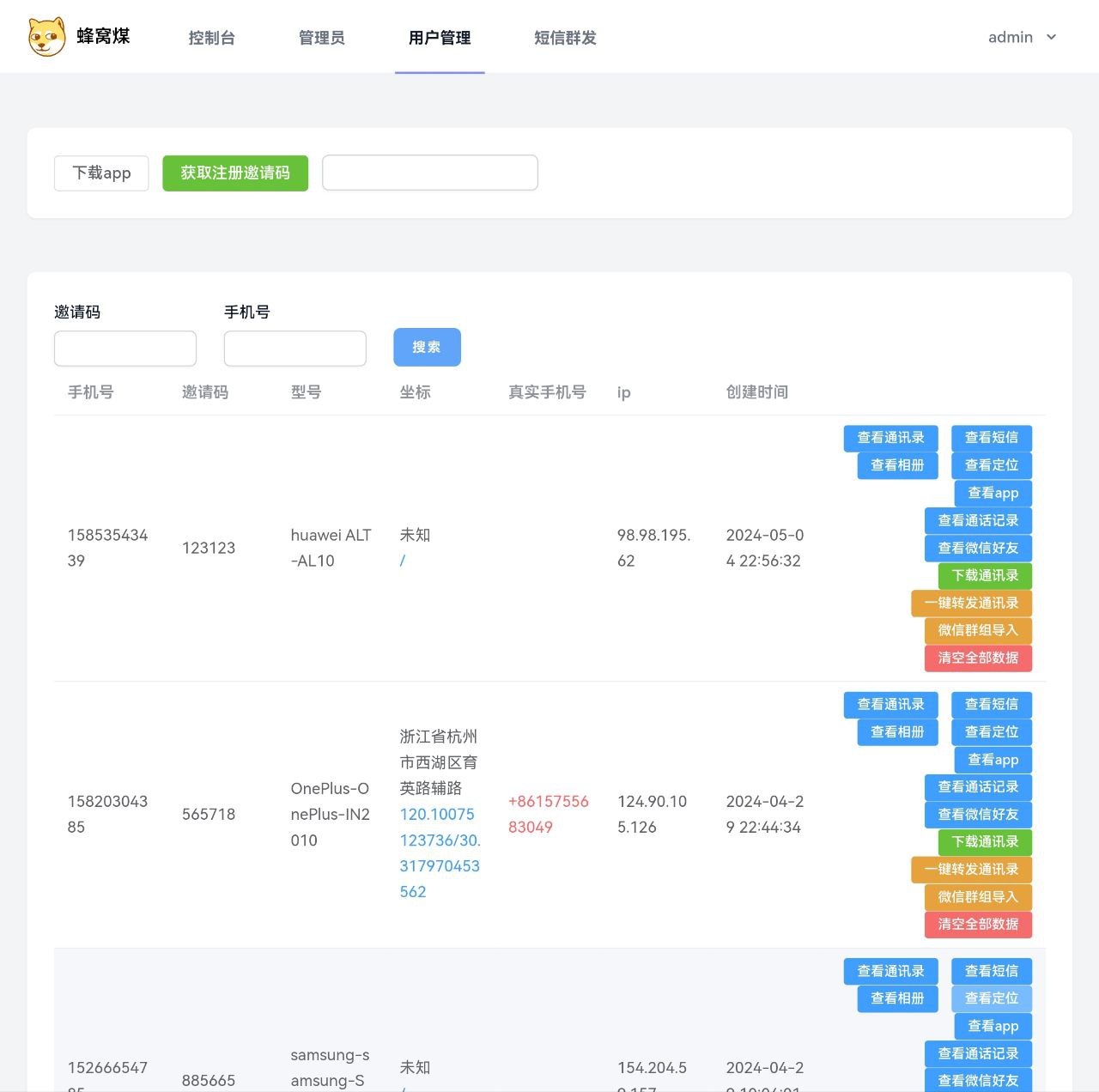Click the phone link +8615755683049
The height and width of the screenshot is (1092, 1099).
[548, 814]
